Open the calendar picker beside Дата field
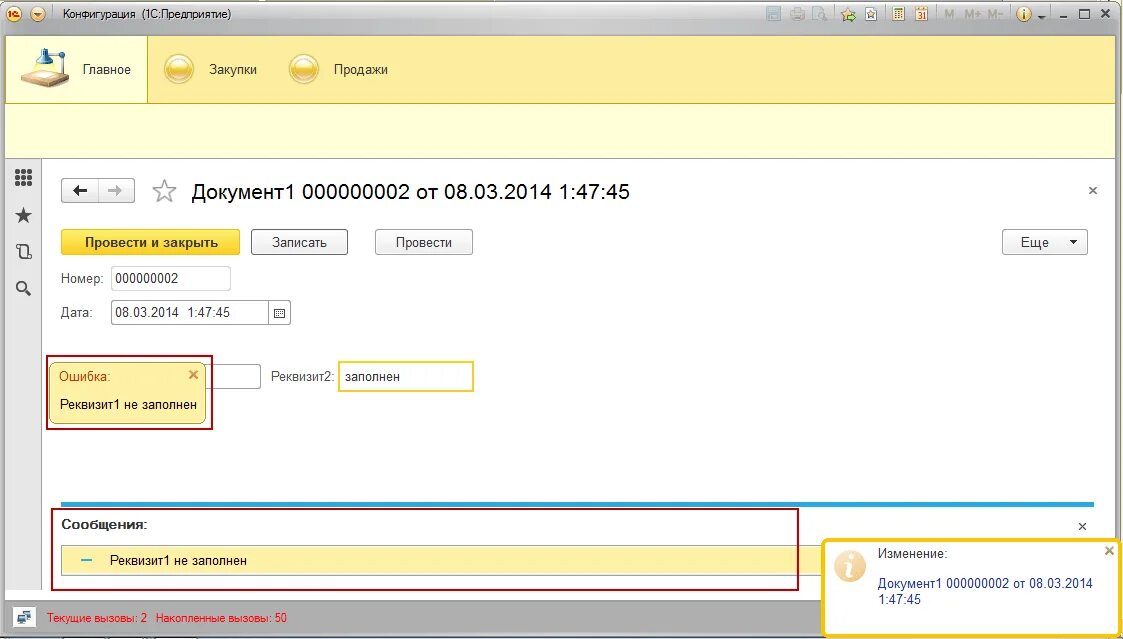This screenshot has height=639, width=1123. (279, 313)
